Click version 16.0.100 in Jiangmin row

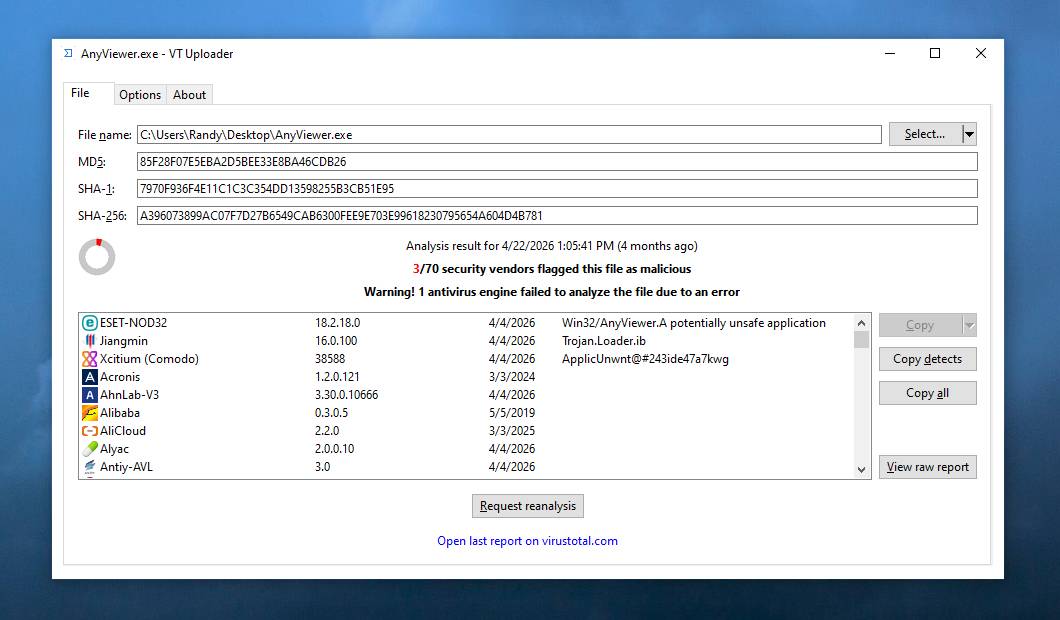pos(336,341)
